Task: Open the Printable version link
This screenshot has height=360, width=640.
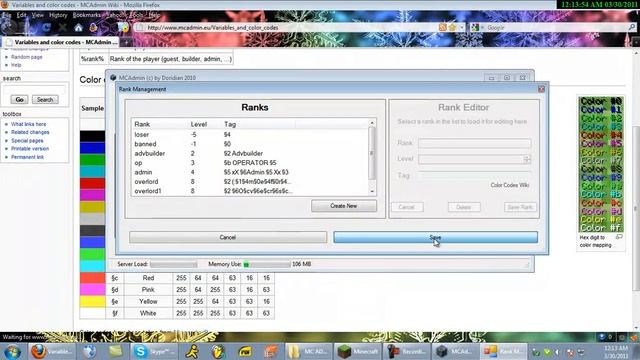Action: (x=30, y=149)
